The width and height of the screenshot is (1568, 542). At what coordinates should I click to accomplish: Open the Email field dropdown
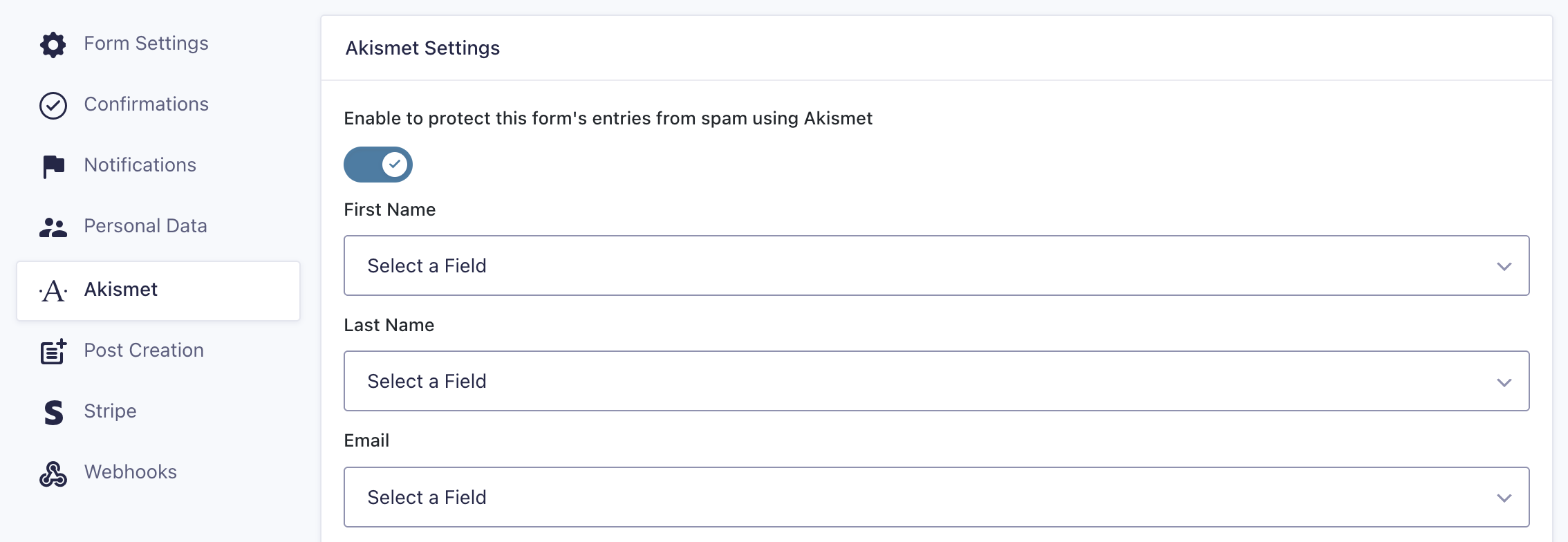(936, 497)
